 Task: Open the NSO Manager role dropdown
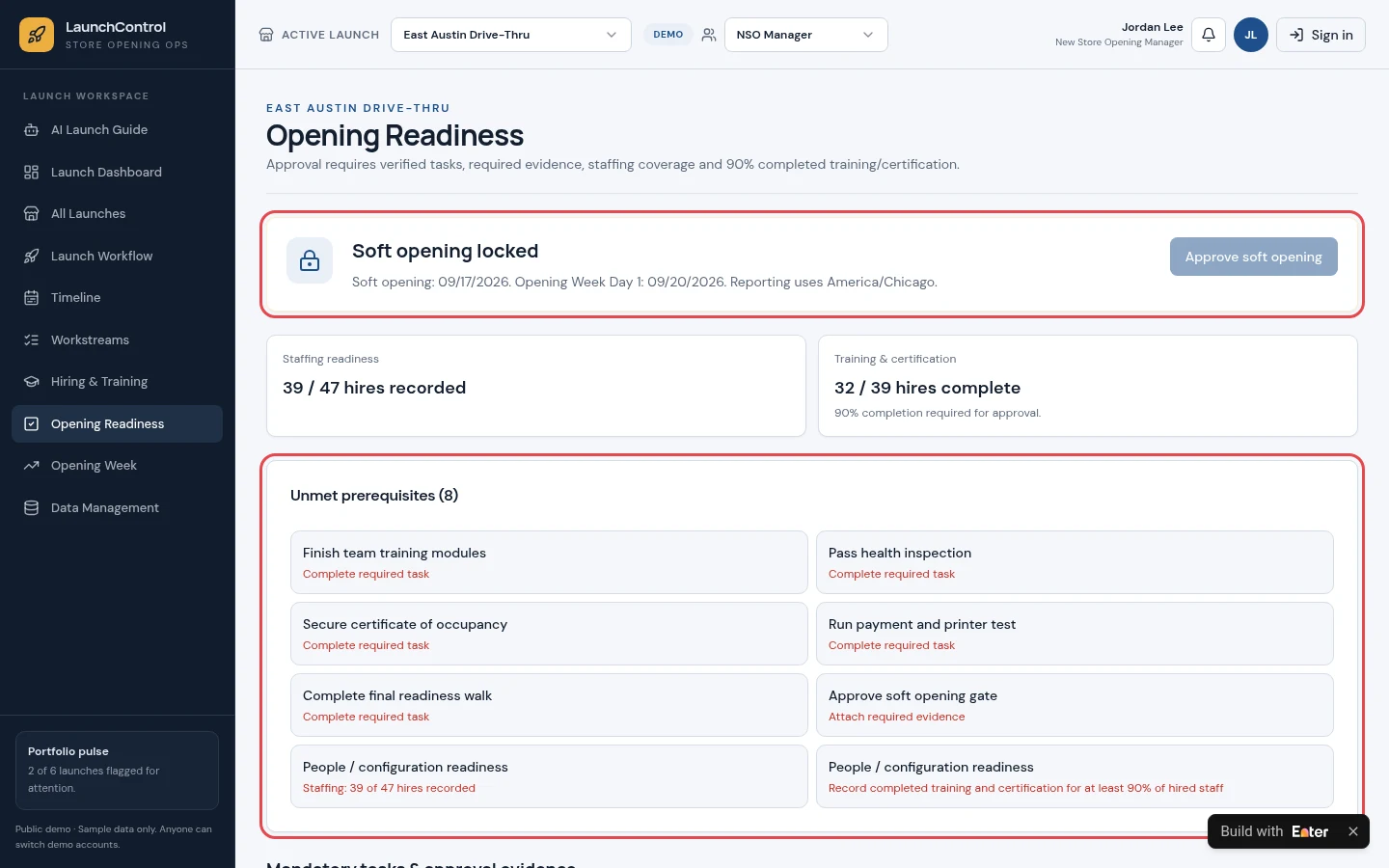[x=806, y=35]
